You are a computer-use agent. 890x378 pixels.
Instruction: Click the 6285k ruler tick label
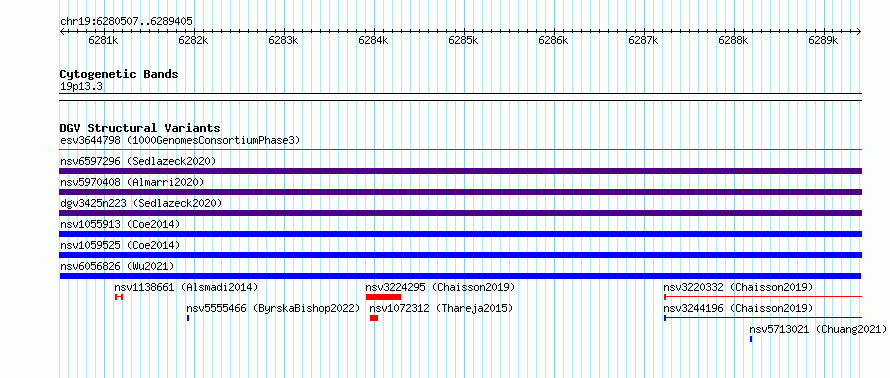coord(464,40)
